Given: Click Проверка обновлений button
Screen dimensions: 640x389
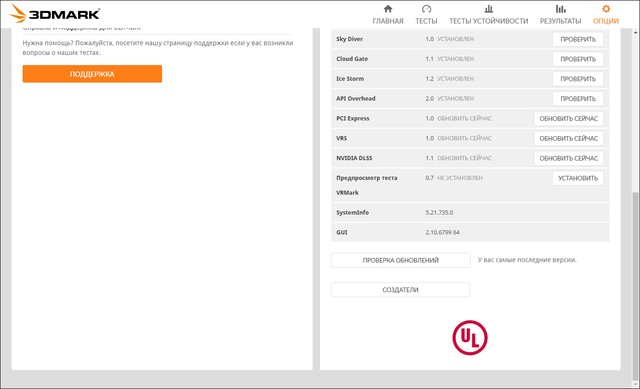Looking at the screenshot, I should click(x=400, y=260).
